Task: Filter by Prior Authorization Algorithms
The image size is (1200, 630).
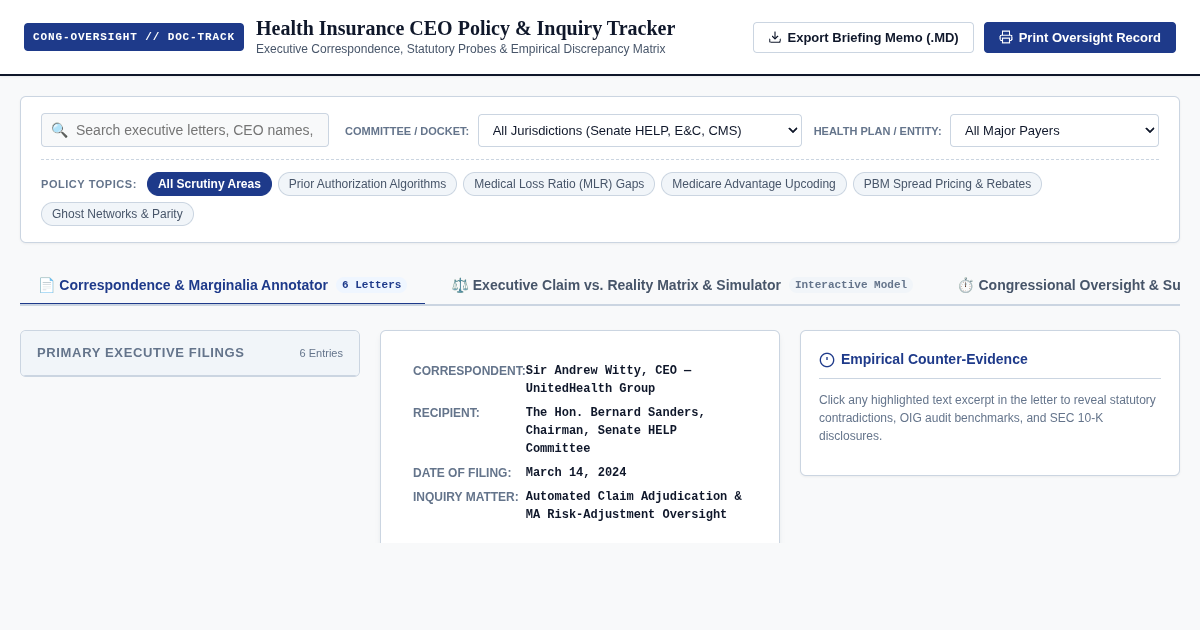Action: pyautogui.click(x=367, y=184)
